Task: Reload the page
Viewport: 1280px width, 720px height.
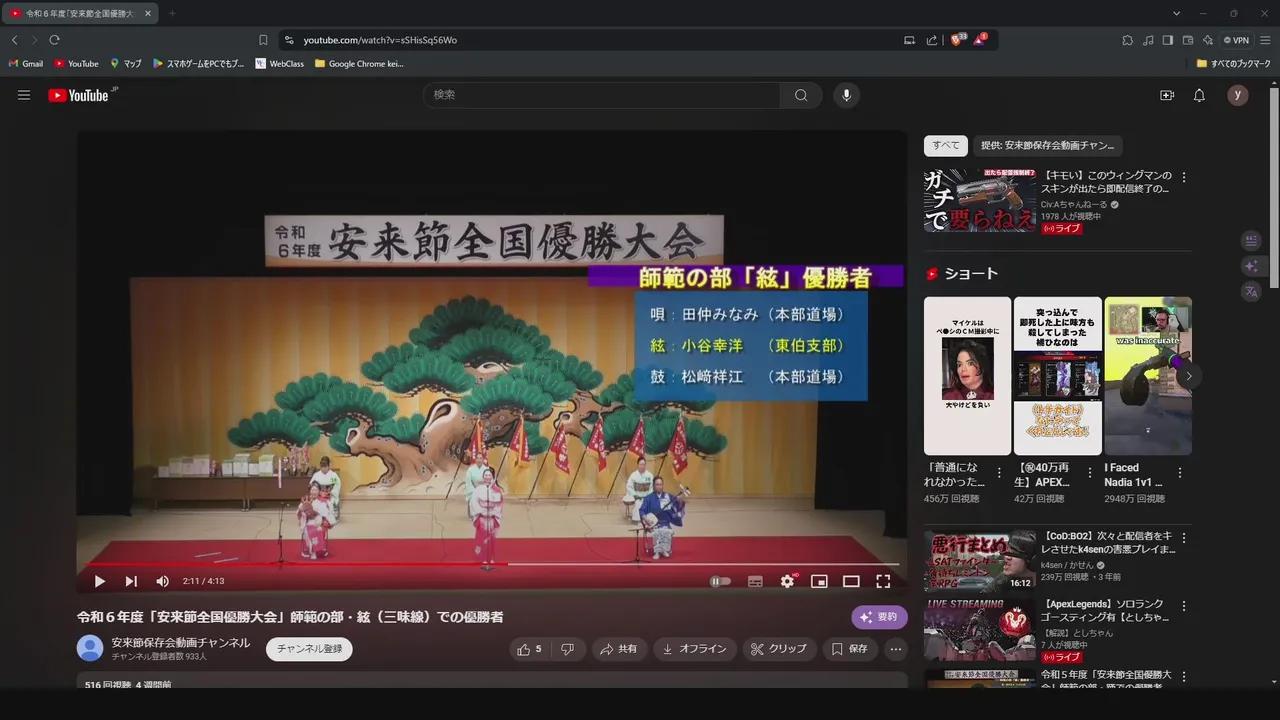Action: click(54, 40)
